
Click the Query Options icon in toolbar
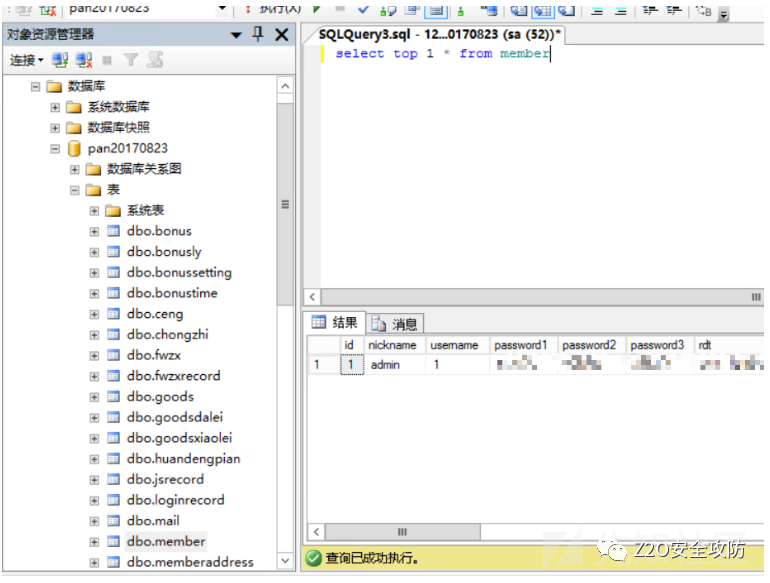click(412, 9)
